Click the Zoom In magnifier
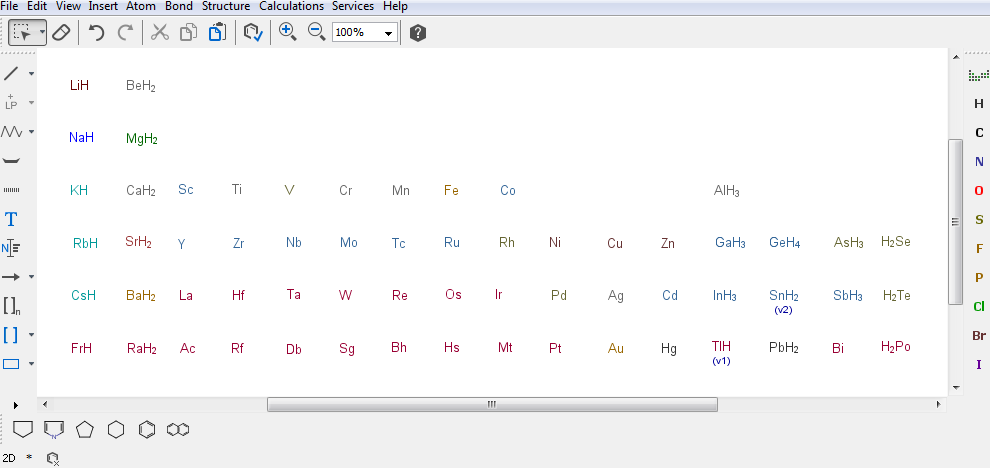The width and height of the screenshot is (990, 468). pos(288,32)
